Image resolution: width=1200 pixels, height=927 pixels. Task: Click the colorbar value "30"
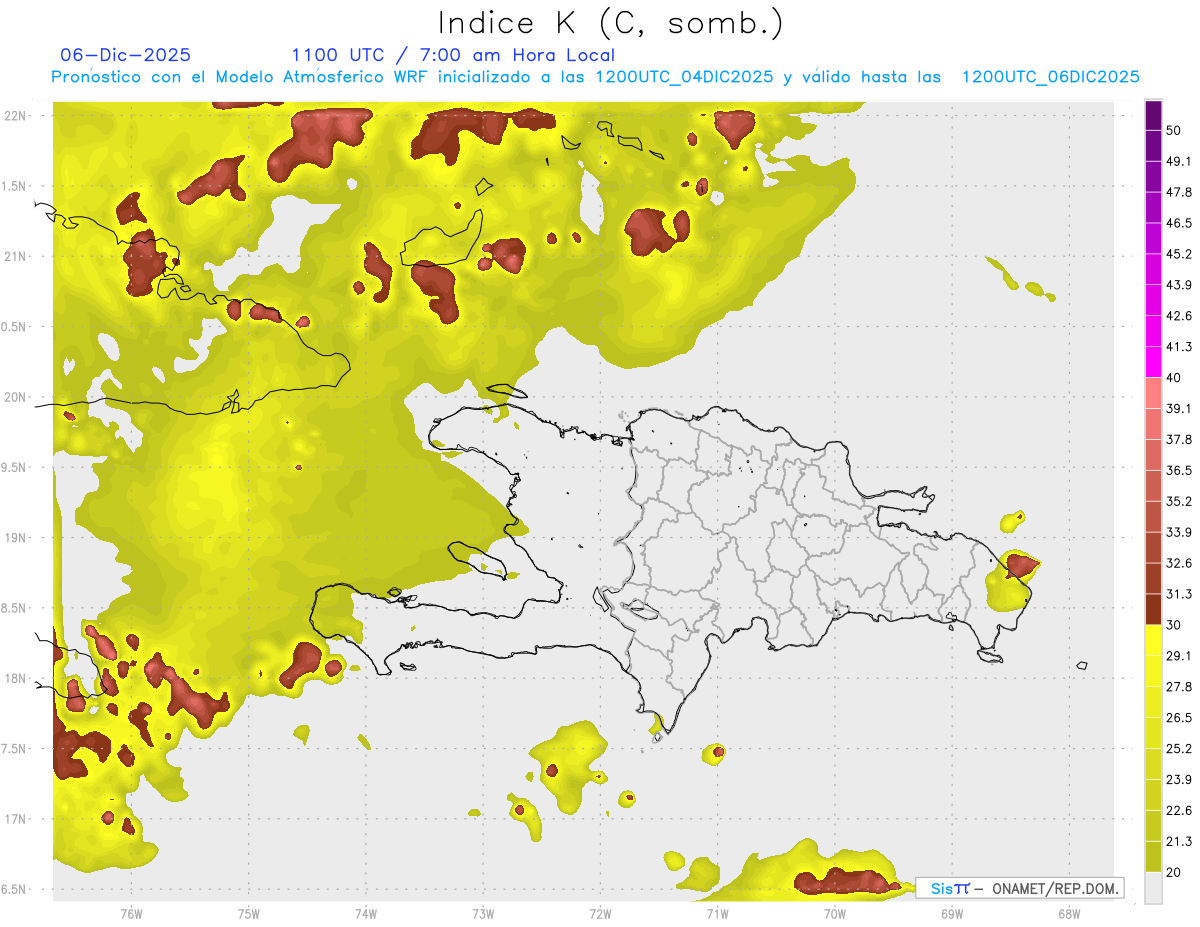(x=1175, y=625)
